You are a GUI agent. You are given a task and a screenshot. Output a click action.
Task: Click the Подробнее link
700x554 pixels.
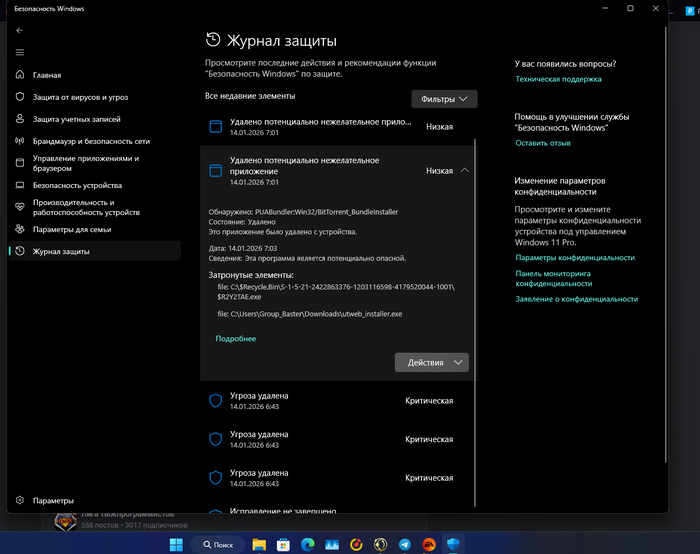[x=235, y=339]
